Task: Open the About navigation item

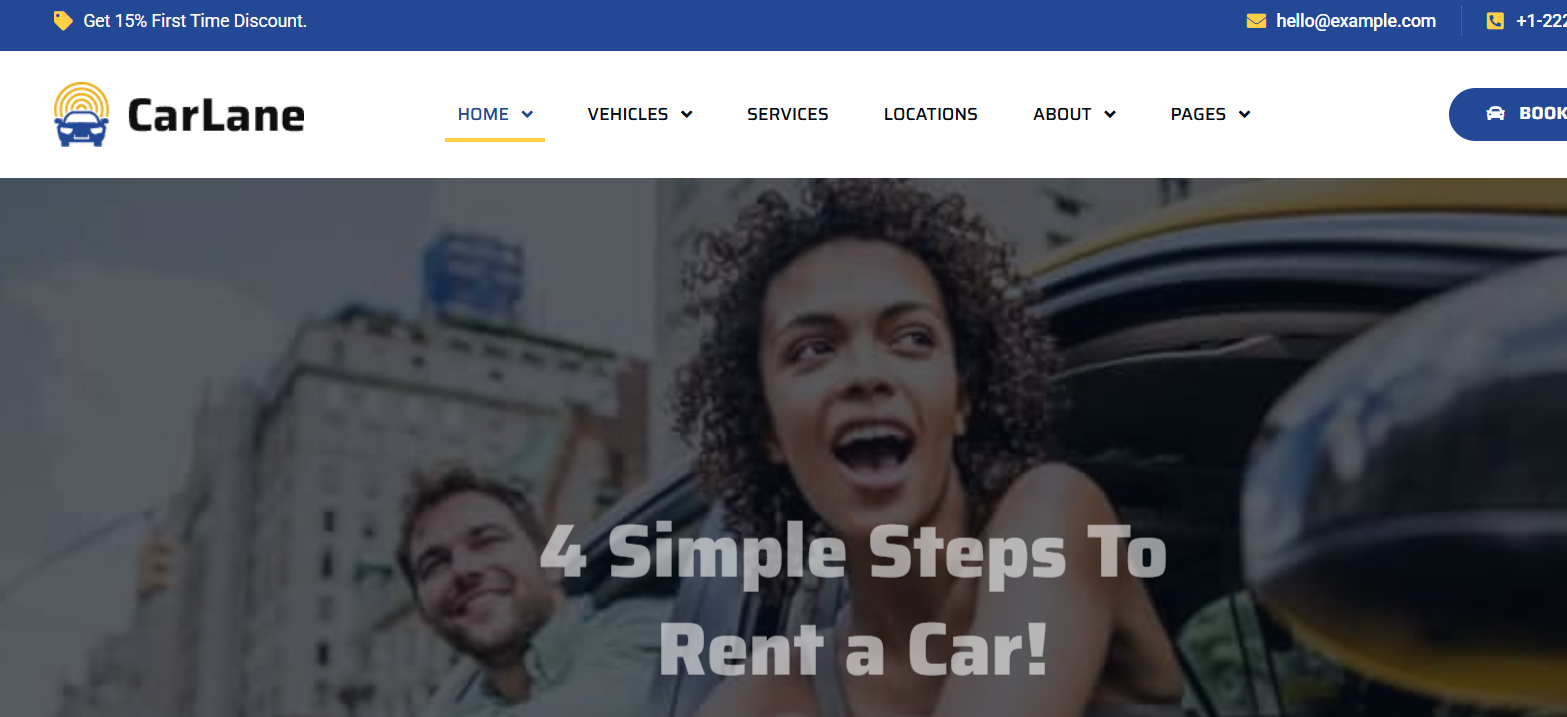Action: [1062, 114]
